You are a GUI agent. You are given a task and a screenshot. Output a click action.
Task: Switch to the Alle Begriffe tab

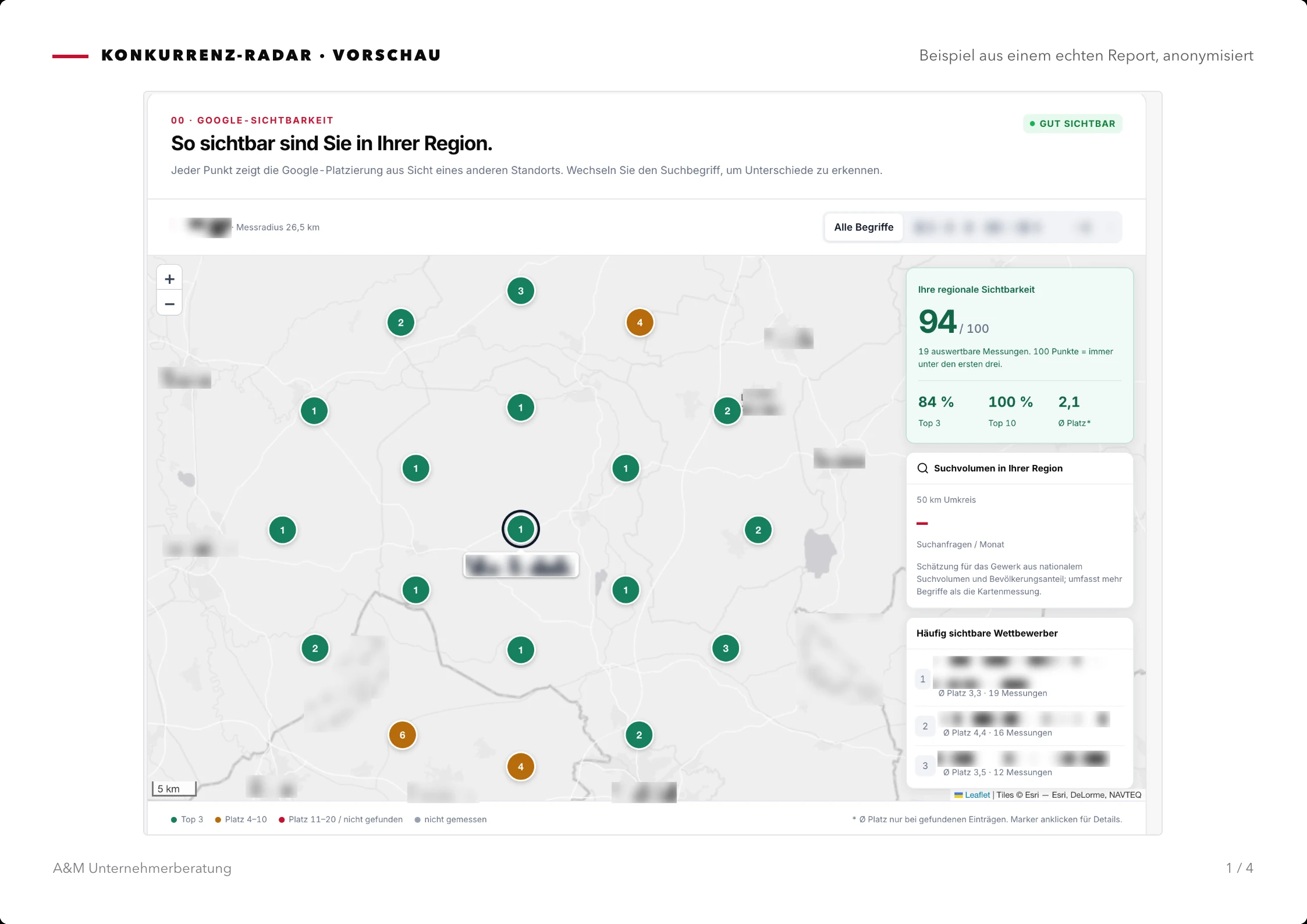point(864,227)
